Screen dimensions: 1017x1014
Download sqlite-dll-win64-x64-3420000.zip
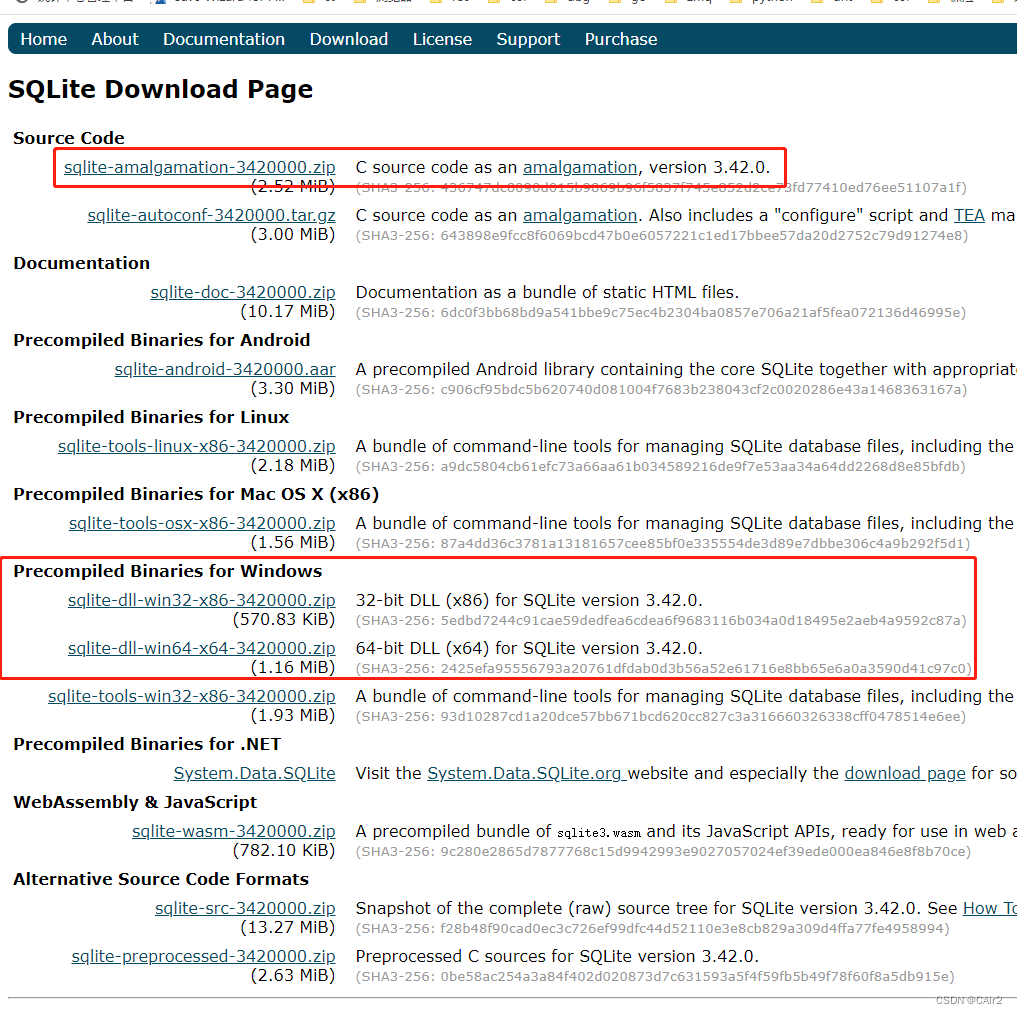pyautogui.click(x=202, y=648)
